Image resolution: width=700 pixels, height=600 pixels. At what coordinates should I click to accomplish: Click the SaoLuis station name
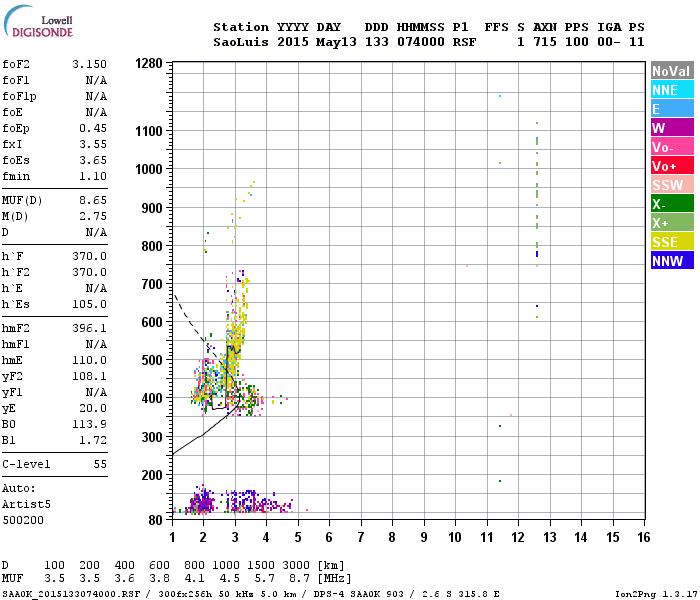[241, 42]
